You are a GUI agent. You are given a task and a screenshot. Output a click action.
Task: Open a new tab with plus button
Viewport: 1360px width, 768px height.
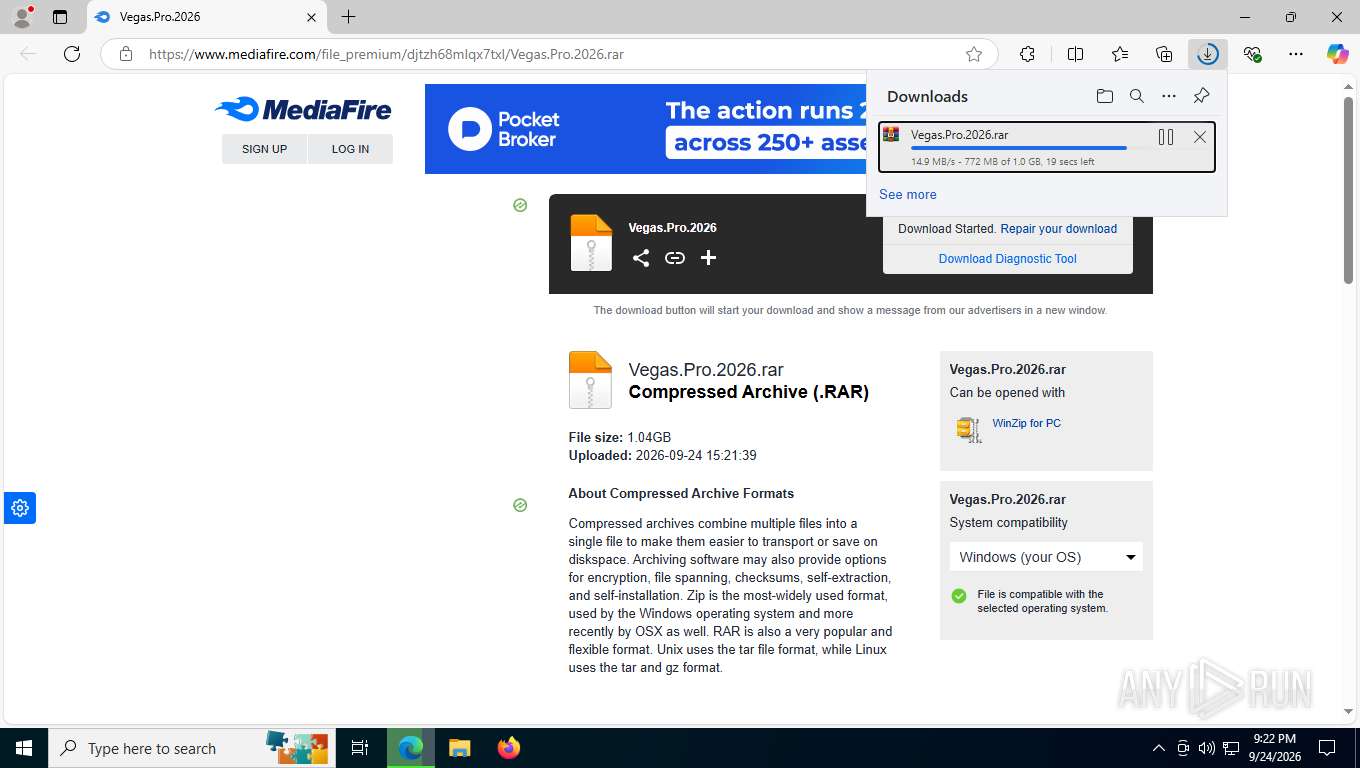348,17
